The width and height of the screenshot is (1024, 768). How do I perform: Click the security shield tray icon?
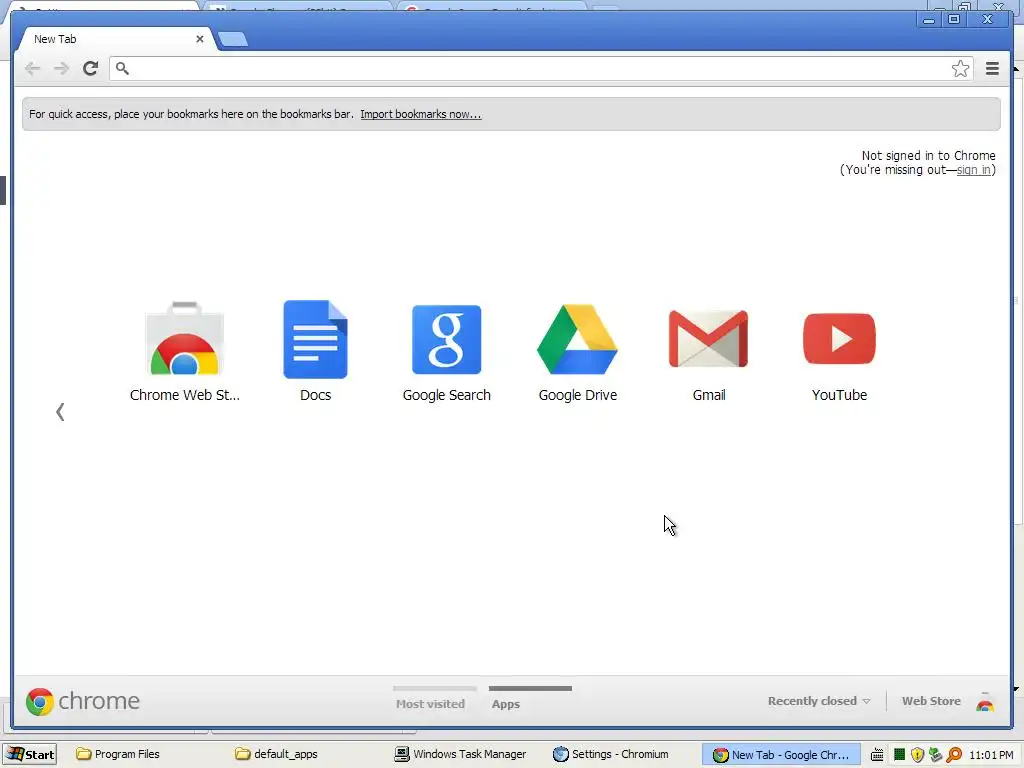918,755
